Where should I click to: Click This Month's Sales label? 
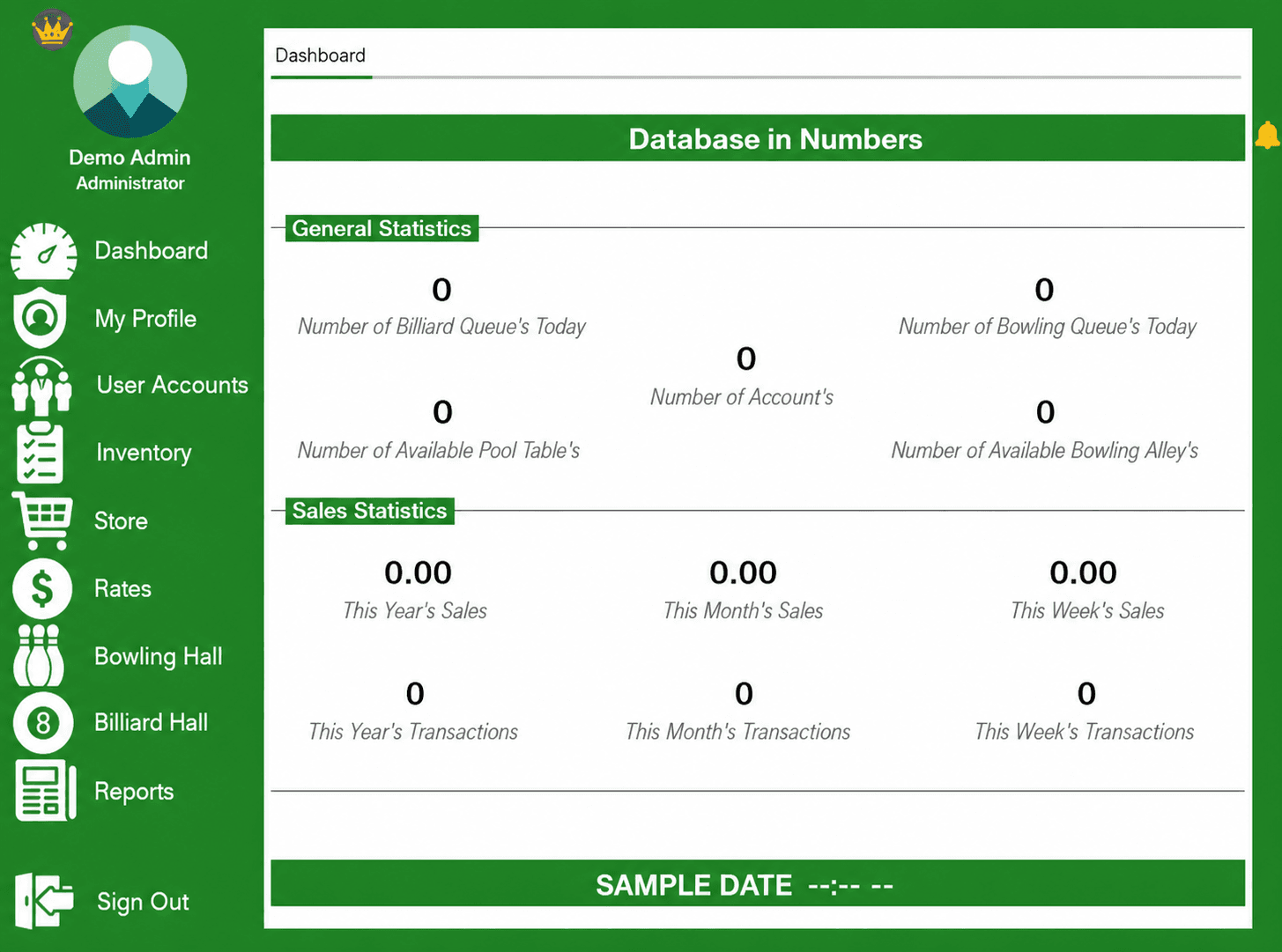coord(744,611)
